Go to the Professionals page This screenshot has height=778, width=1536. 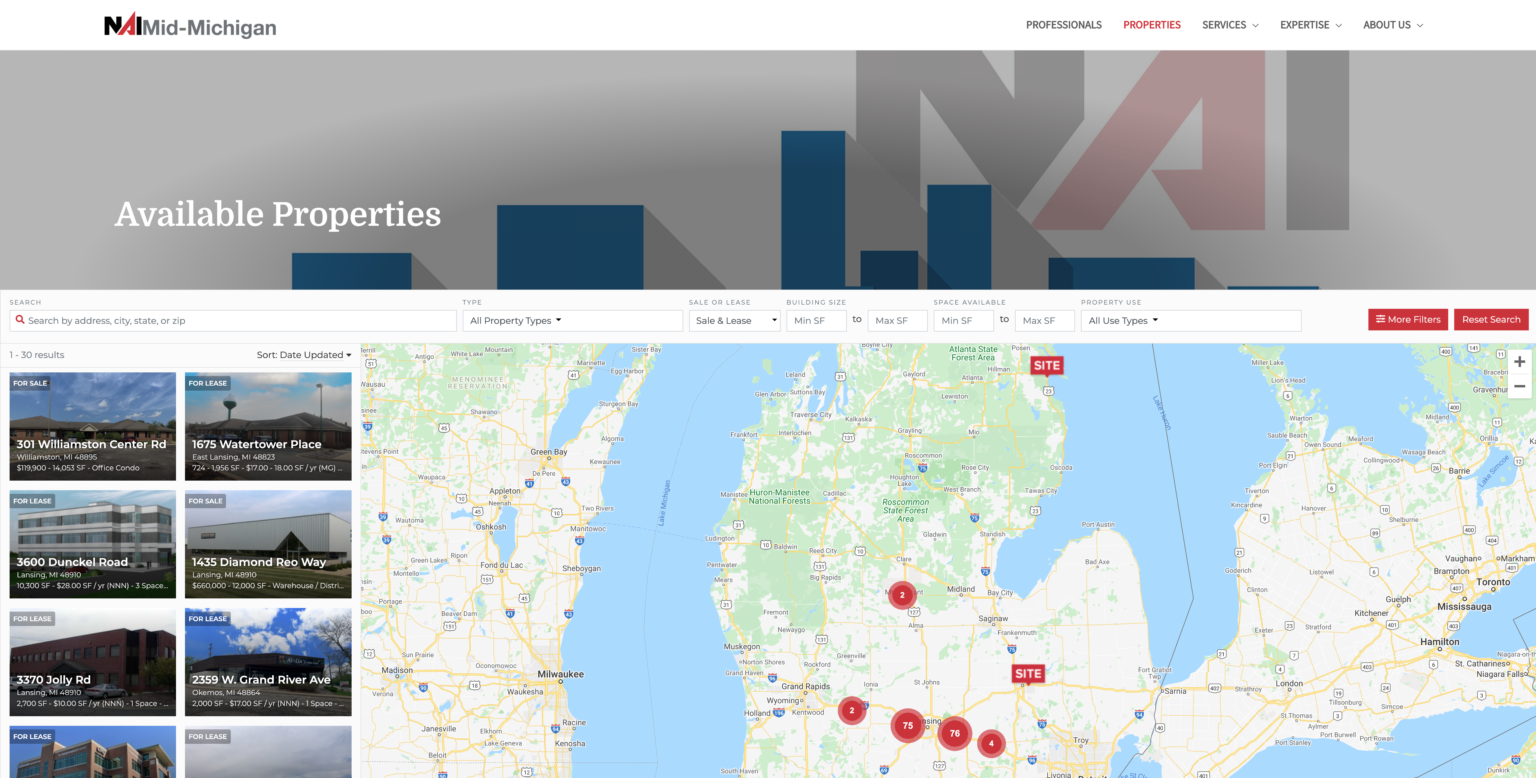(1064, 25)
